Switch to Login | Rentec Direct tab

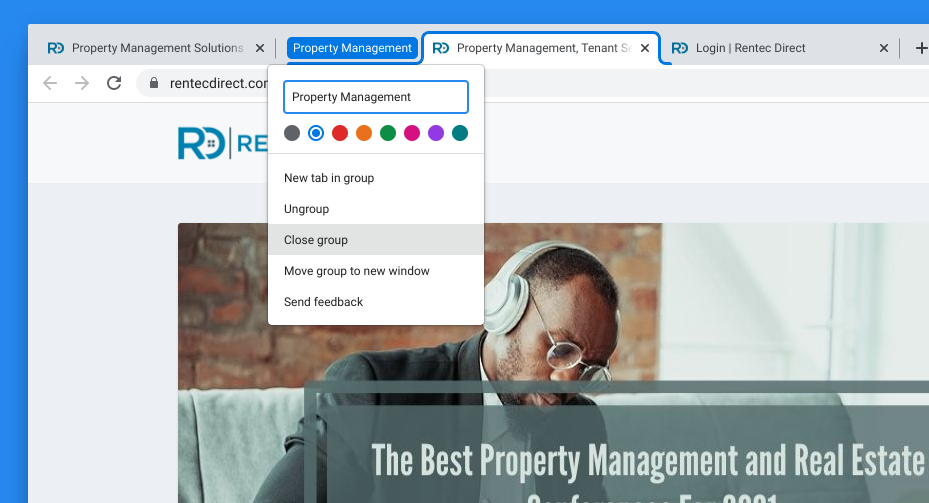[x=760, y=48]
